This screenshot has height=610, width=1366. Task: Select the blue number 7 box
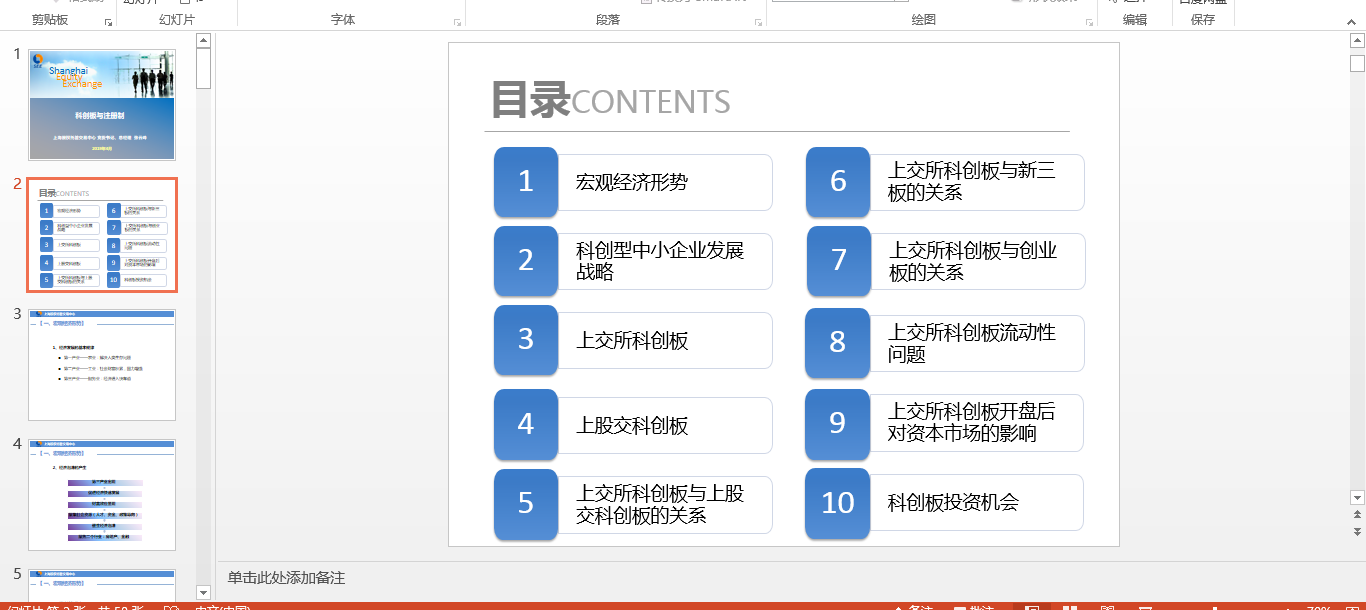tap(839, 261)
